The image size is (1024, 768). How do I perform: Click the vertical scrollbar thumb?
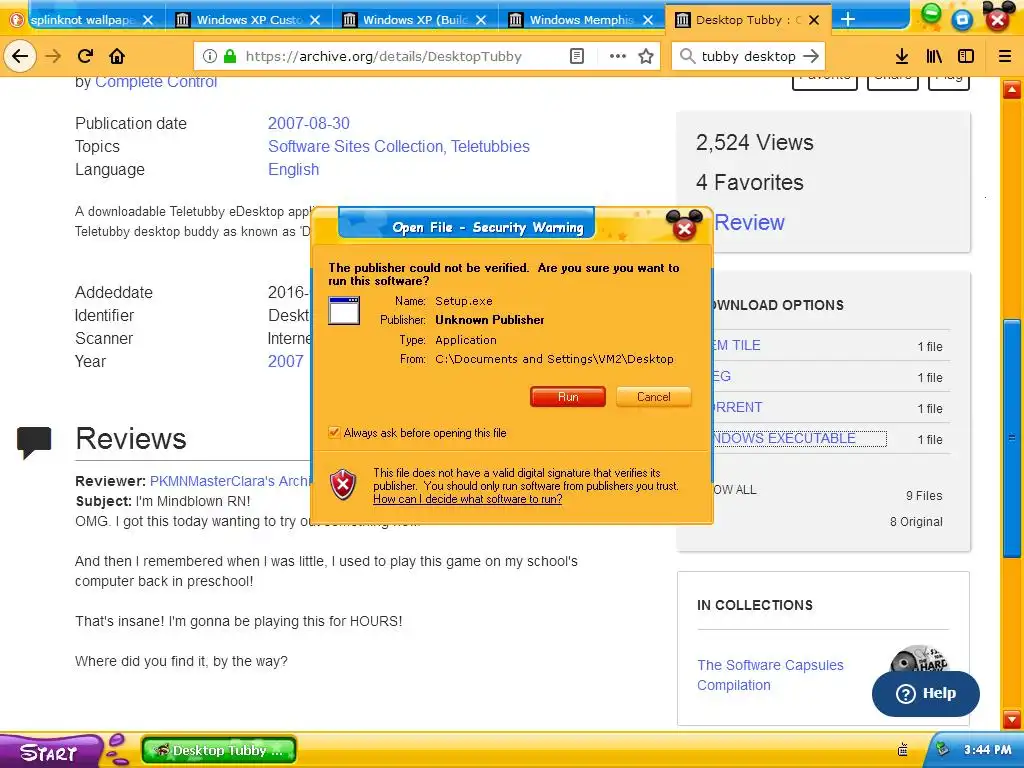pos(1012,438)
